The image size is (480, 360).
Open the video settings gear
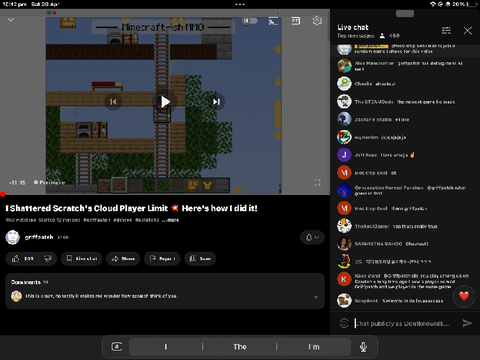[317, 21]
